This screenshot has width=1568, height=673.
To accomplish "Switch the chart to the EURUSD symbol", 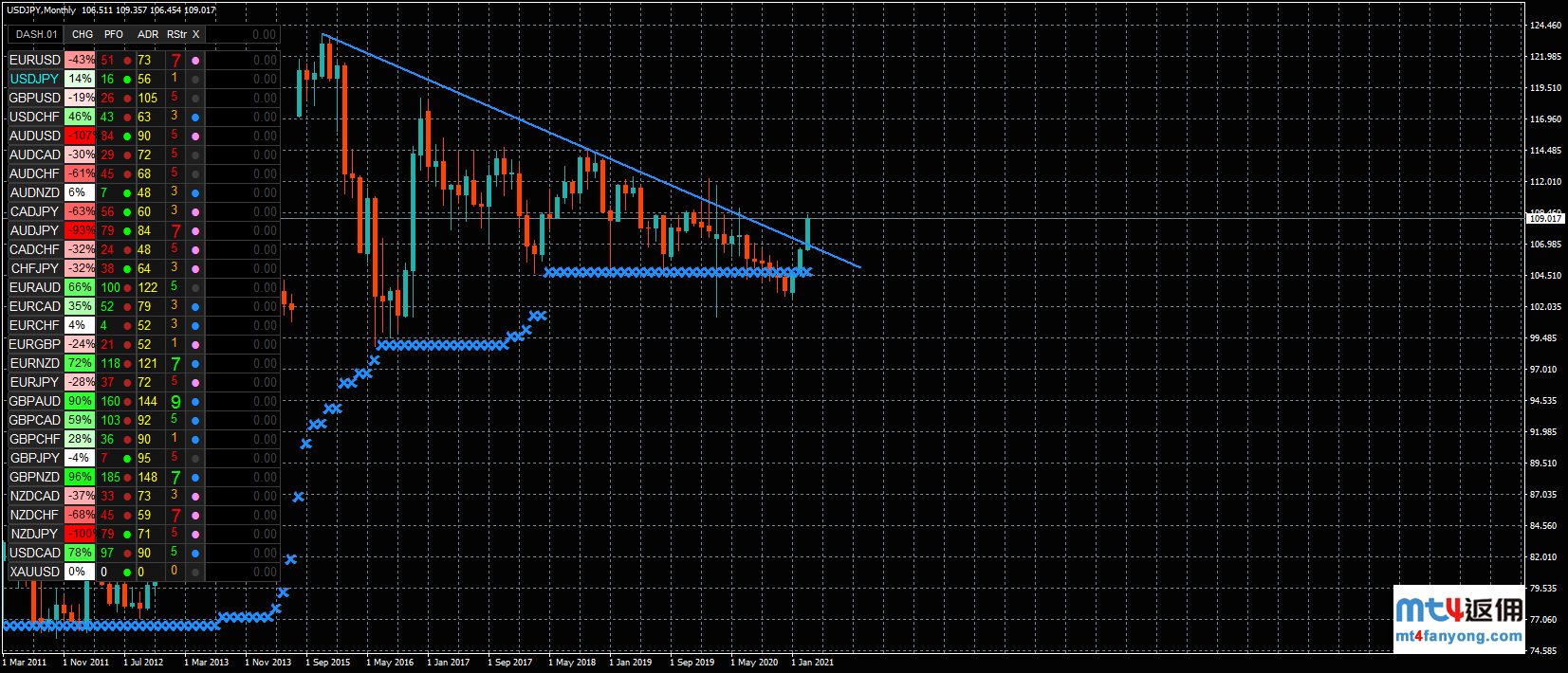I will pyautogui.click(x=35, y=60).
